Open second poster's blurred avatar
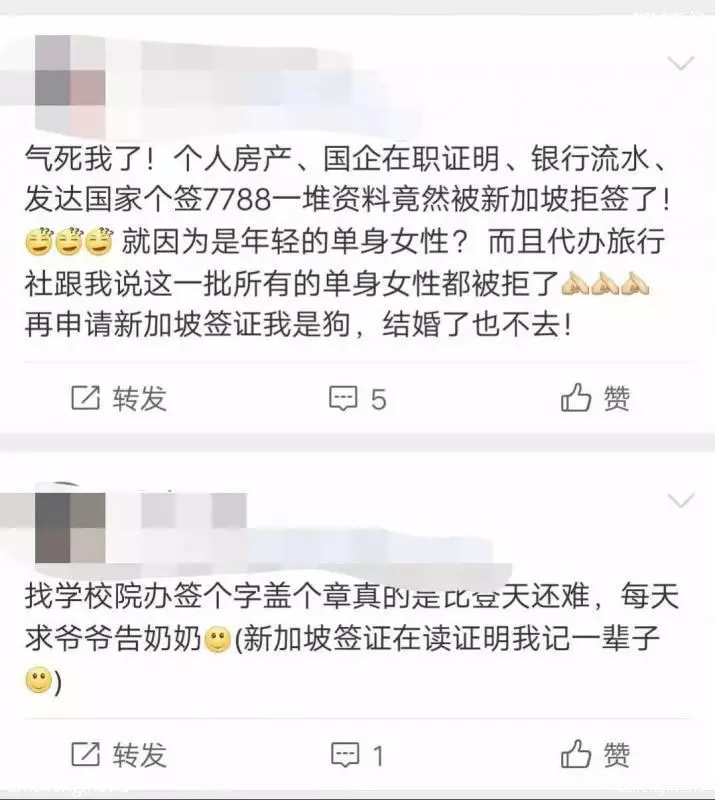 tap(70, 528)
